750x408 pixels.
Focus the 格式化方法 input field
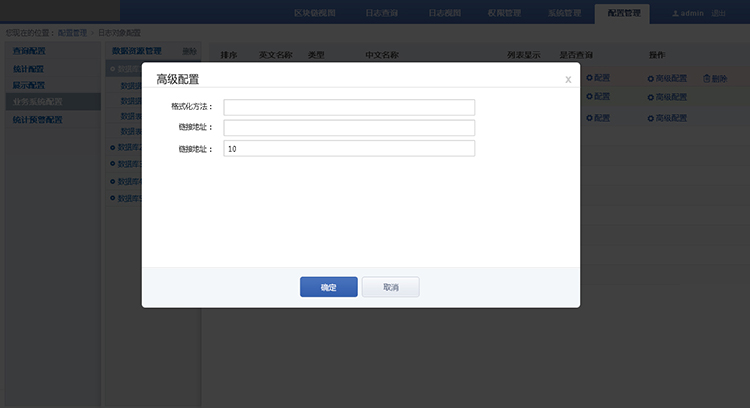(349, 107)
